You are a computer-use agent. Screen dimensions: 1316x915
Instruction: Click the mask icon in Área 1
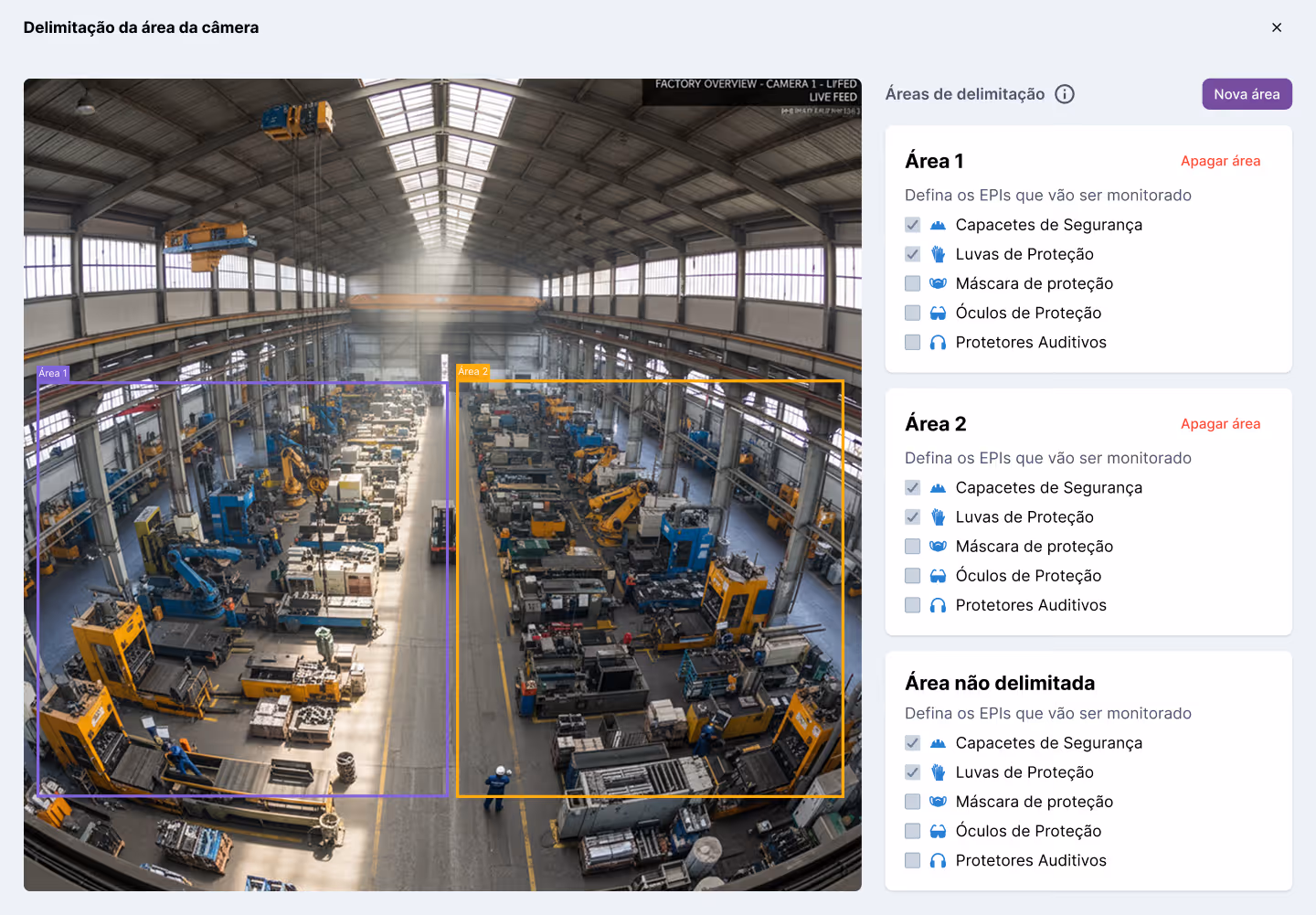[x=938, y=283]
